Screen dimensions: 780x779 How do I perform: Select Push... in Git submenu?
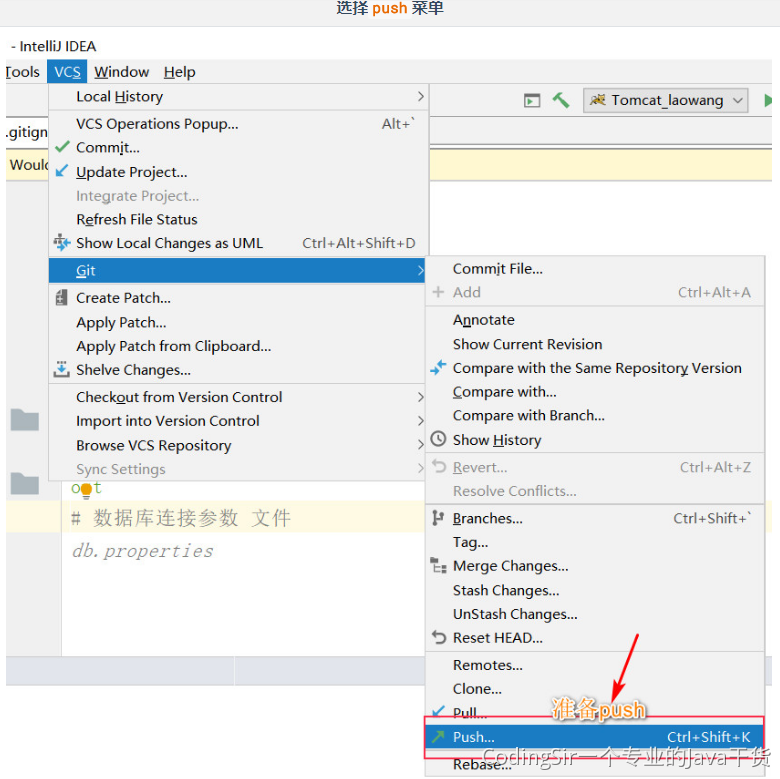[x=595, y=737]
